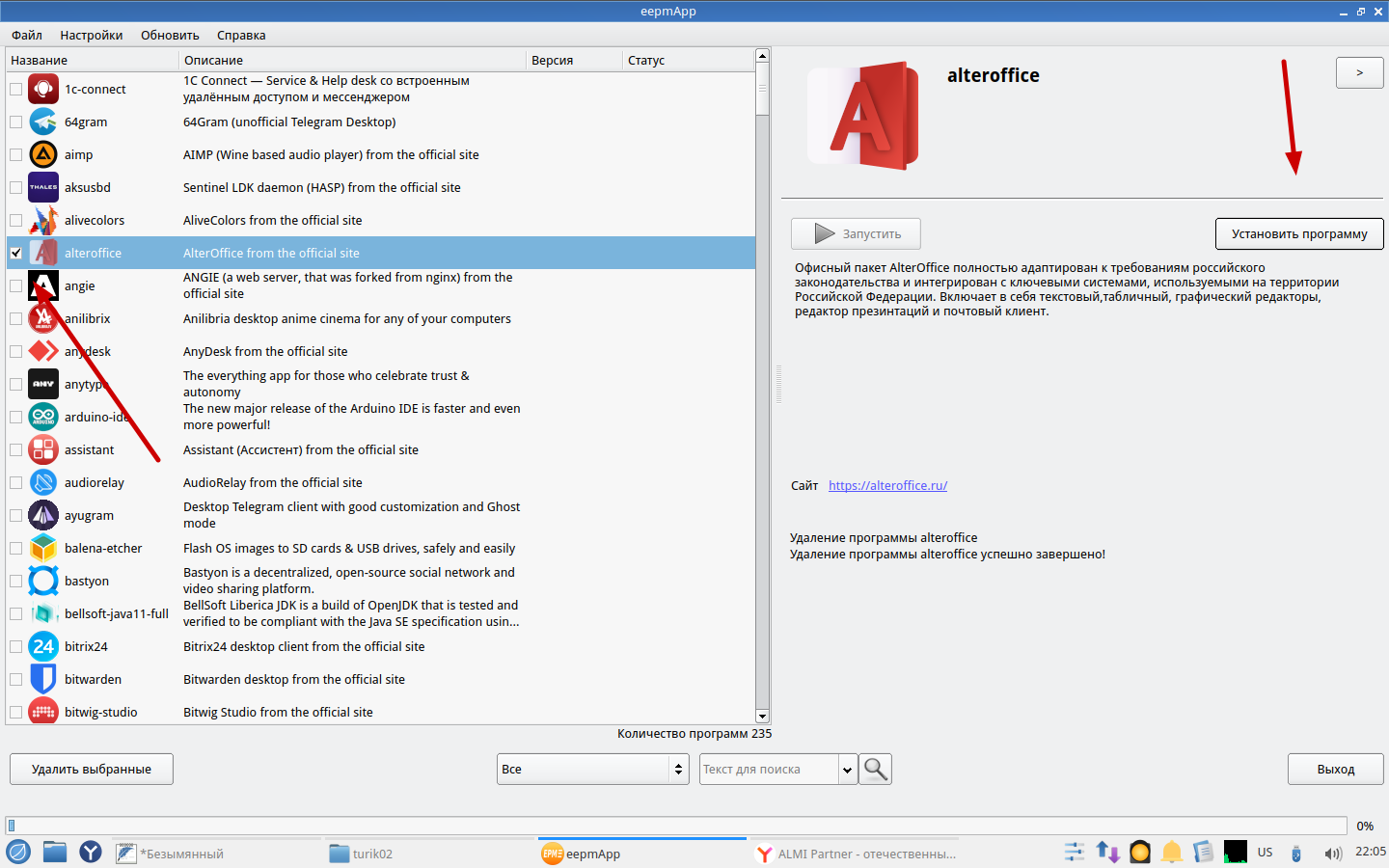Open the Справка menu
This screenshot has width=1389, height=868.
click(241, 35)
